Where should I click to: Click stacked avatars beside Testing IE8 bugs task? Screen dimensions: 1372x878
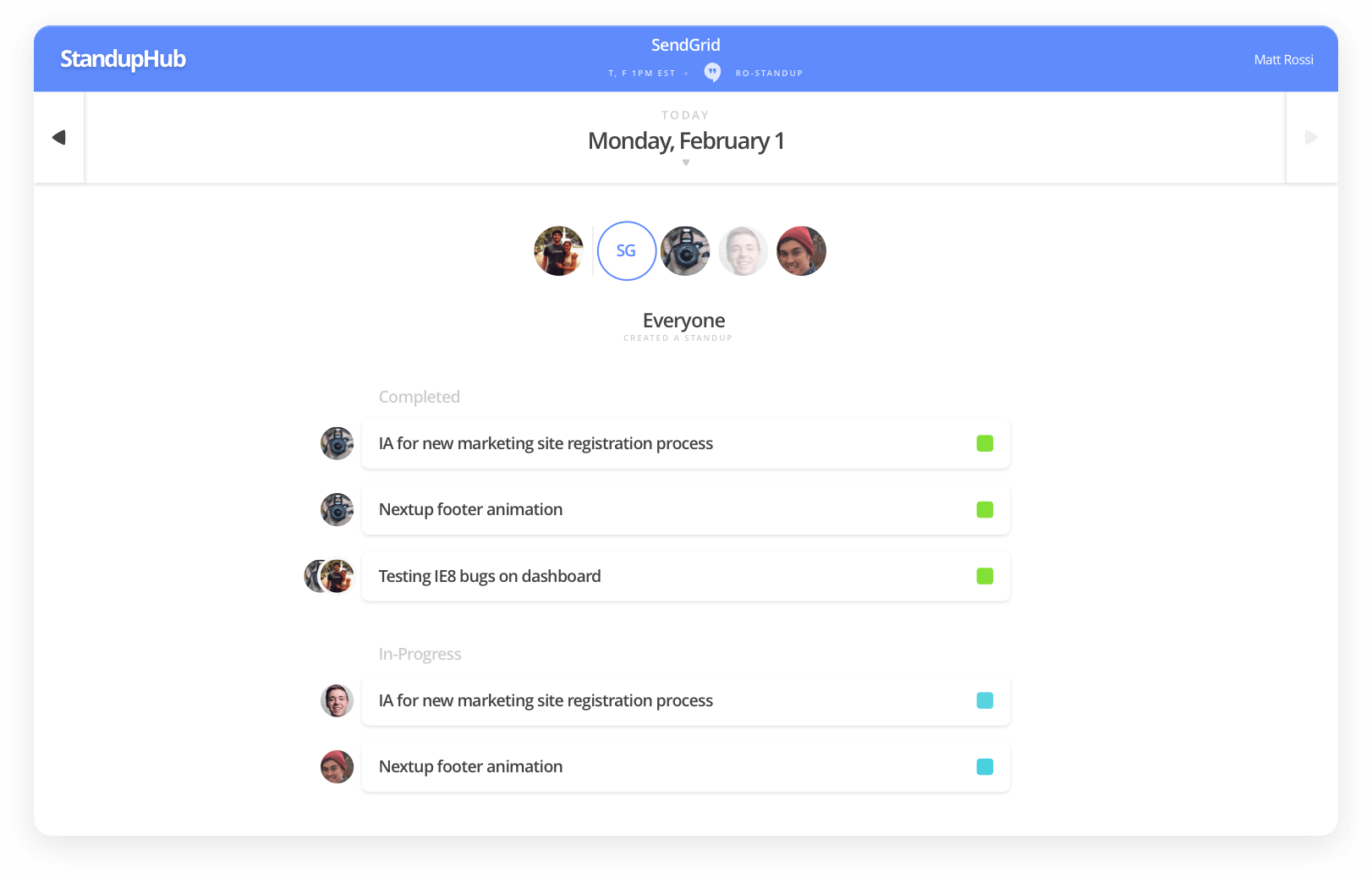click(329, 576)
